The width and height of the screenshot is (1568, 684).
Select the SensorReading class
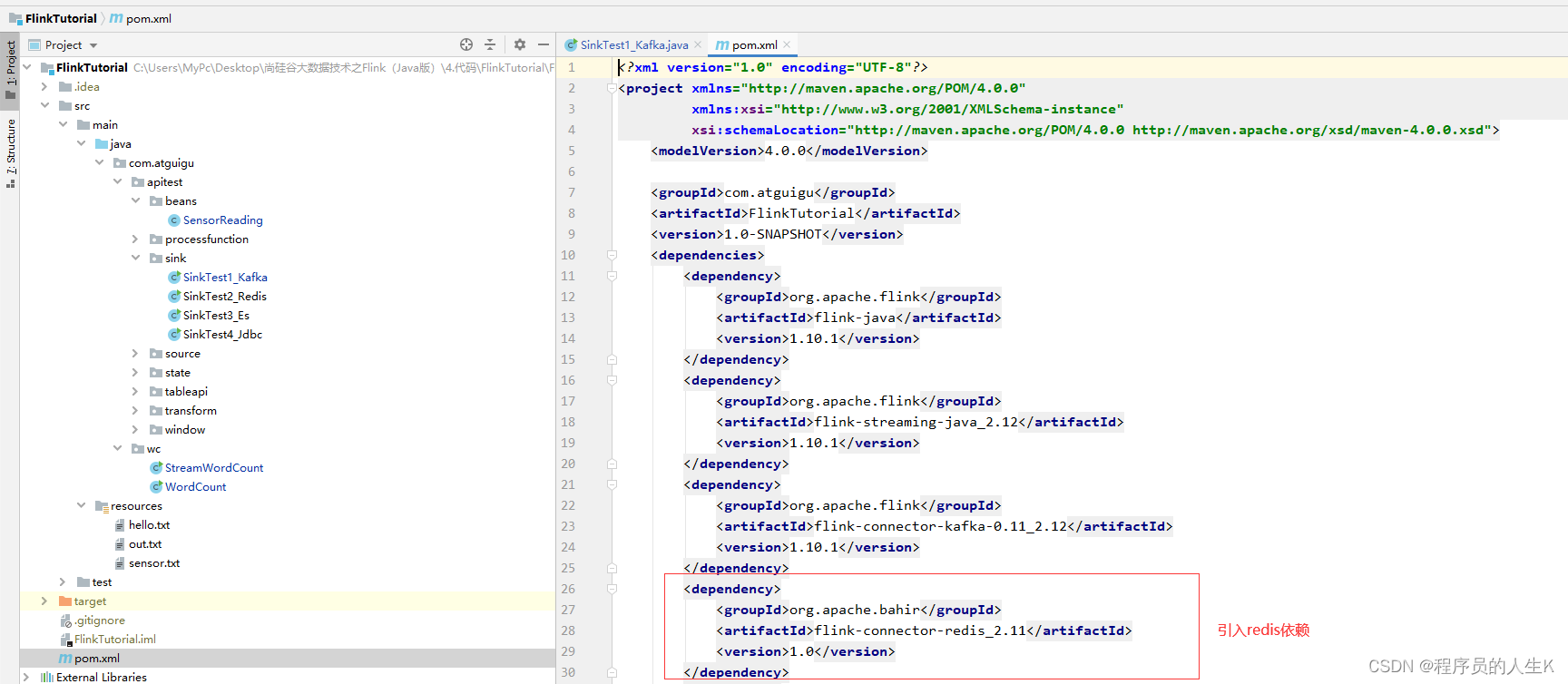pyautogui.click(x=222, y=220)
